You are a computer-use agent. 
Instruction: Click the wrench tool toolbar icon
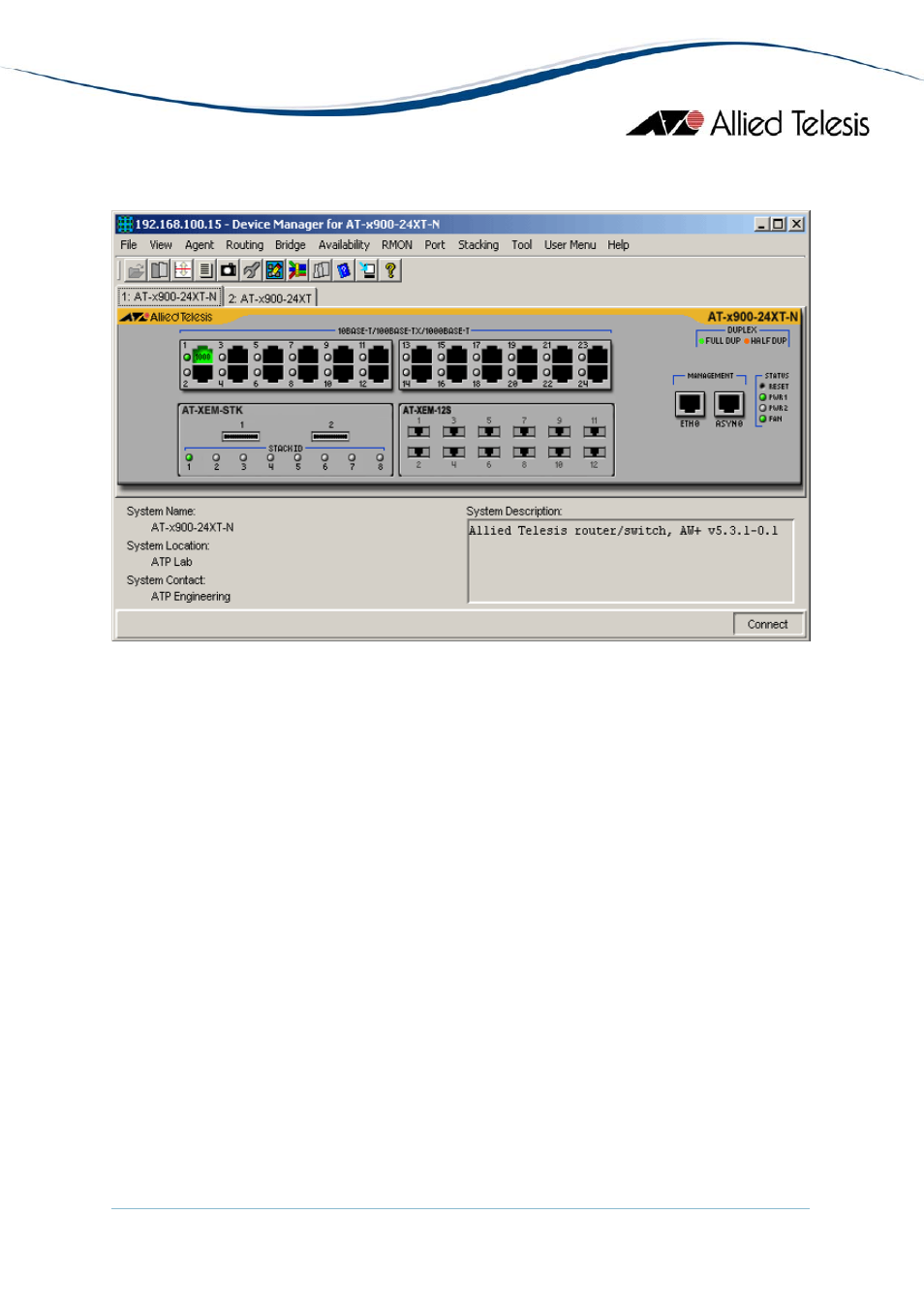coord(252,271)
